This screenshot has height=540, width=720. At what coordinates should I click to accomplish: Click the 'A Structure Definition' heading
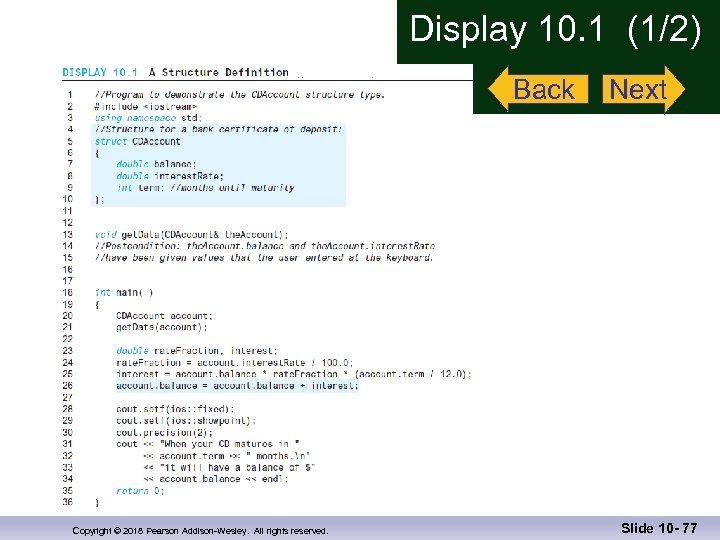219,72
